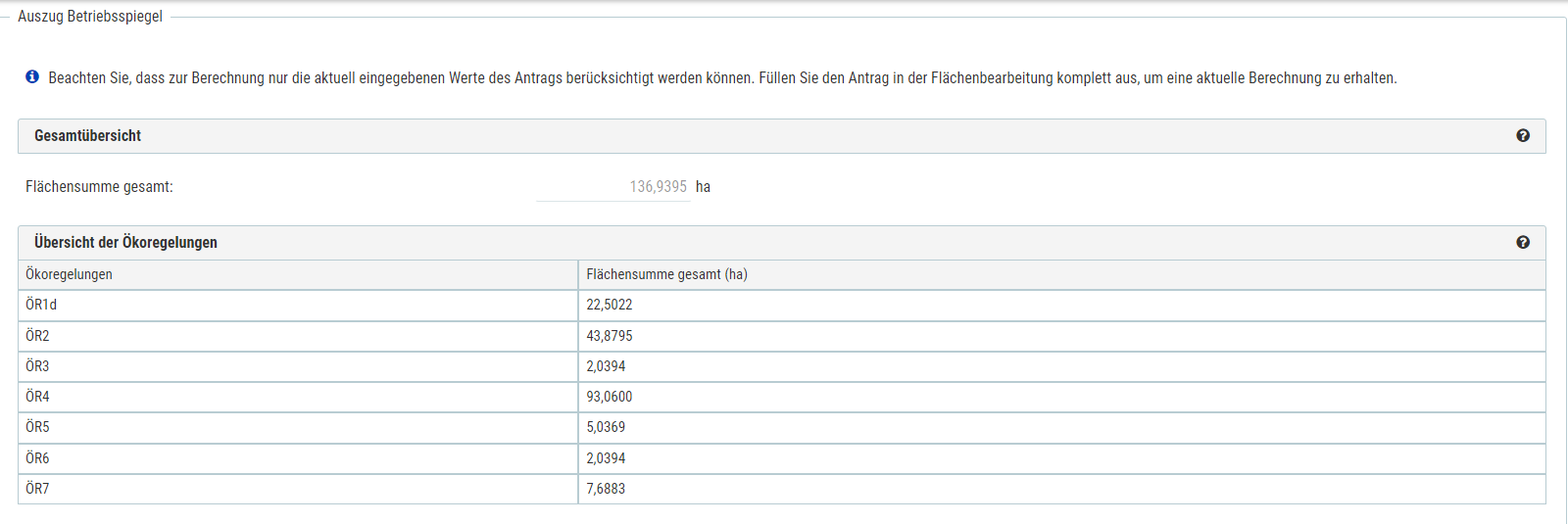Image resolution: width=1568 pixels, height=524 pixels.
Task: Select the ÖR7 row label
Action: coord(37,489)
